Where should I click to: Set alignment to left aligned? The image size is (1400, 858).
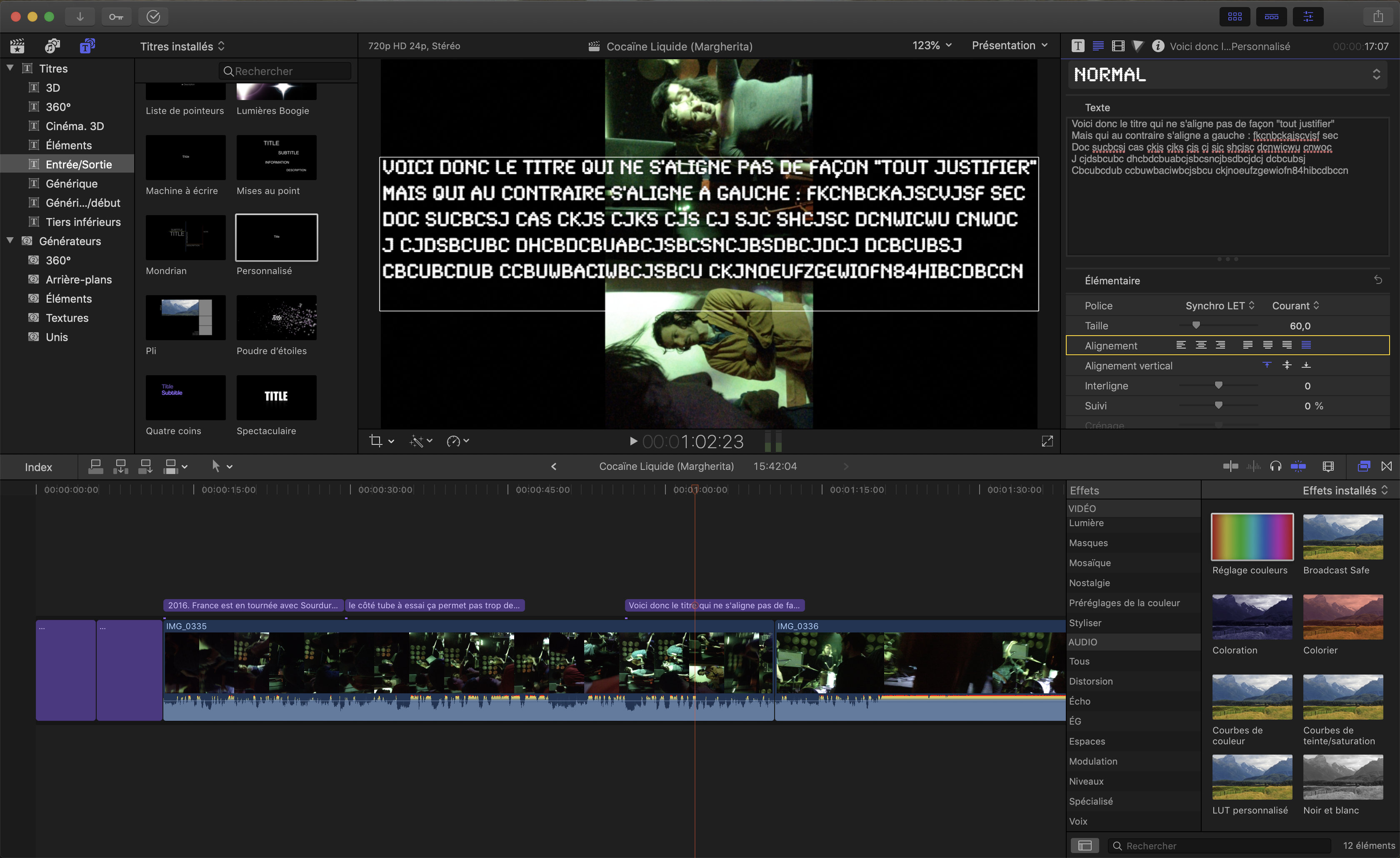[x=1181, y=345]
